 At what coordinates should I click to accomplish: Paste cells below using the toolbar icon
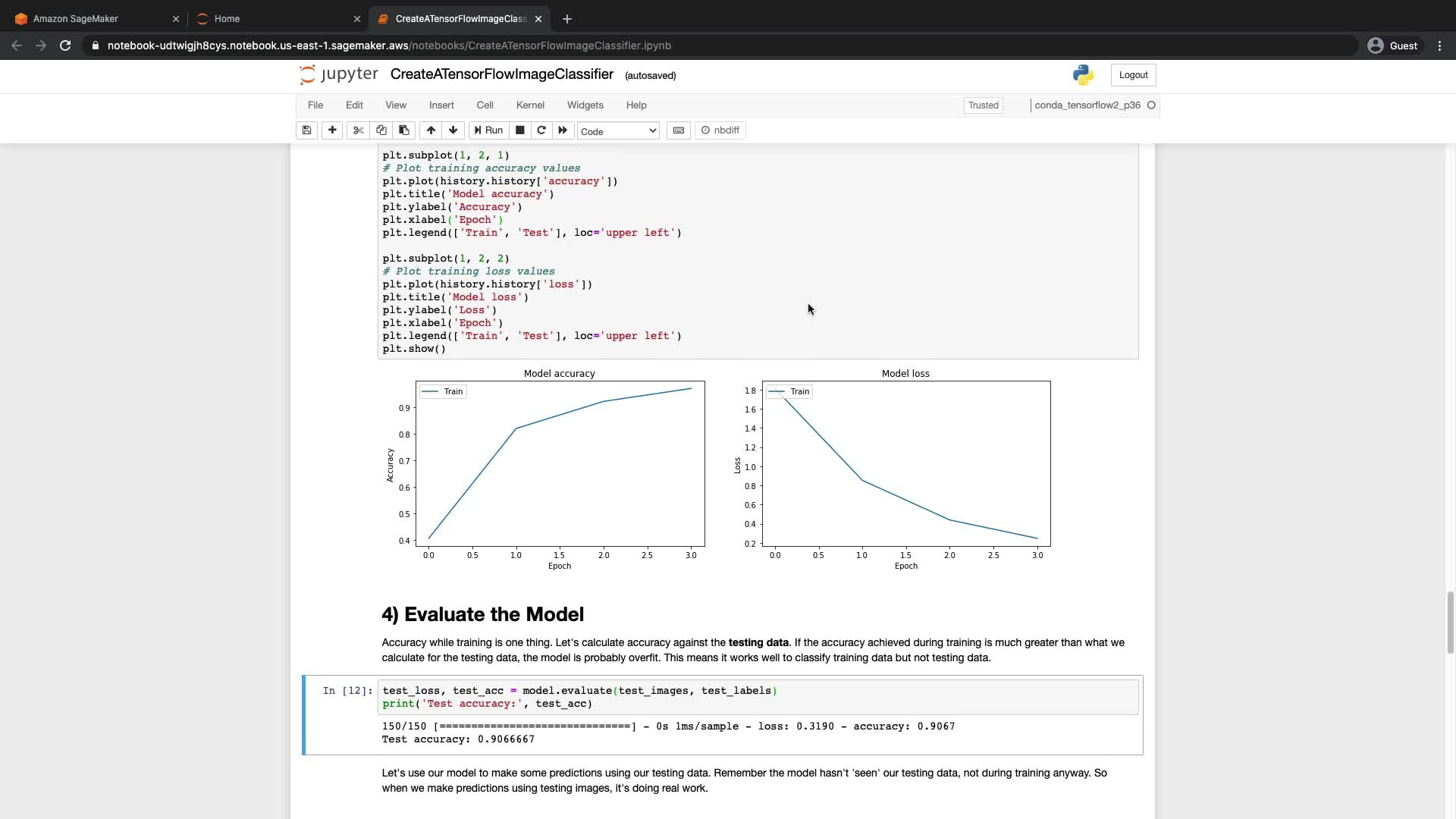click(404, 130)
